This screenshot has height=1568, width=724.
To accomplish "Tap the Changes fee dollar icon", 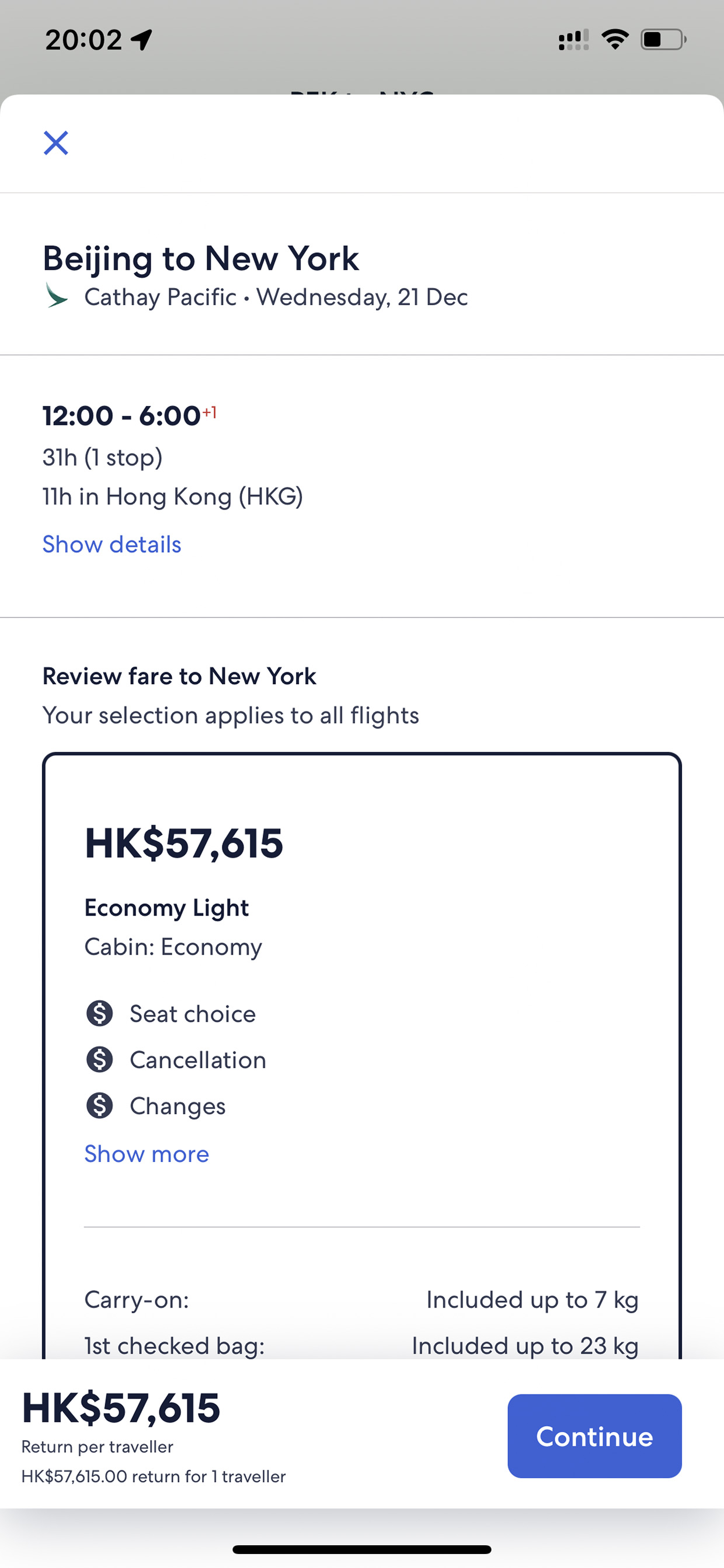I will coord(100,1105).
